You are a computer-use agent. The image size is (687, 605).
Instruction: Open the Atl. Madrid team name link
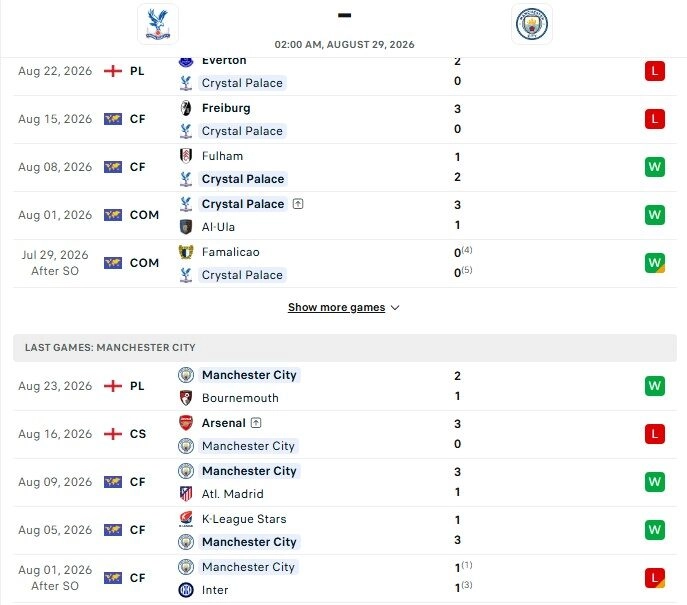click(233, 494)
